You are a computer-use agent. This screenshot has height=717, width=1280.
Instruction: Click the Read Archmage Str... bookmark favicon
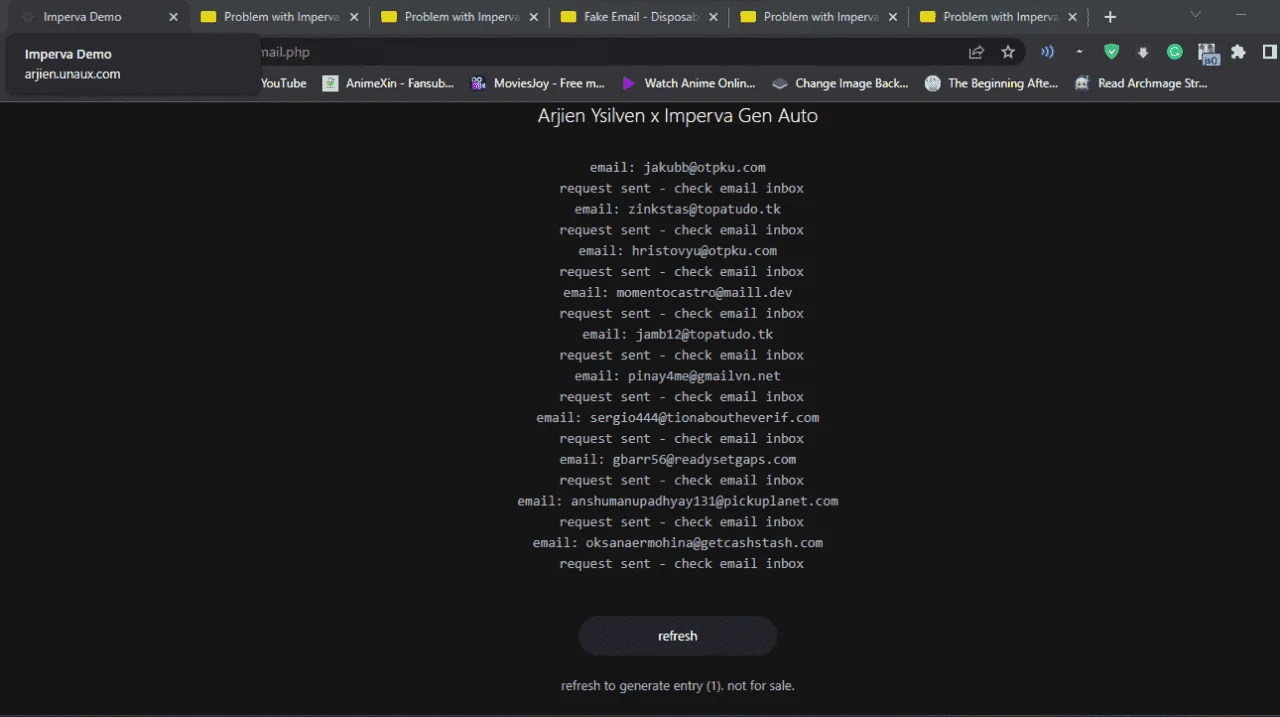[1082, 83]
